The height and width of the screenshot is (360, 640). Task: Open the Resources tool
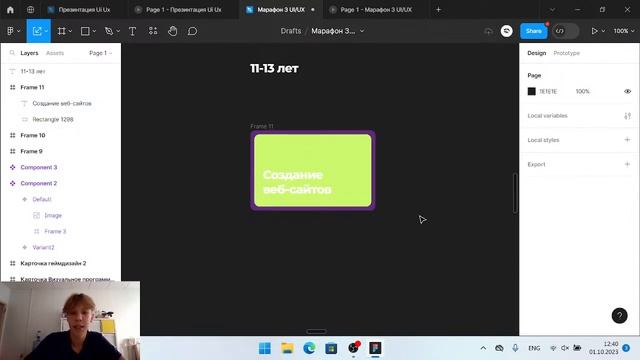pos(153,31)
